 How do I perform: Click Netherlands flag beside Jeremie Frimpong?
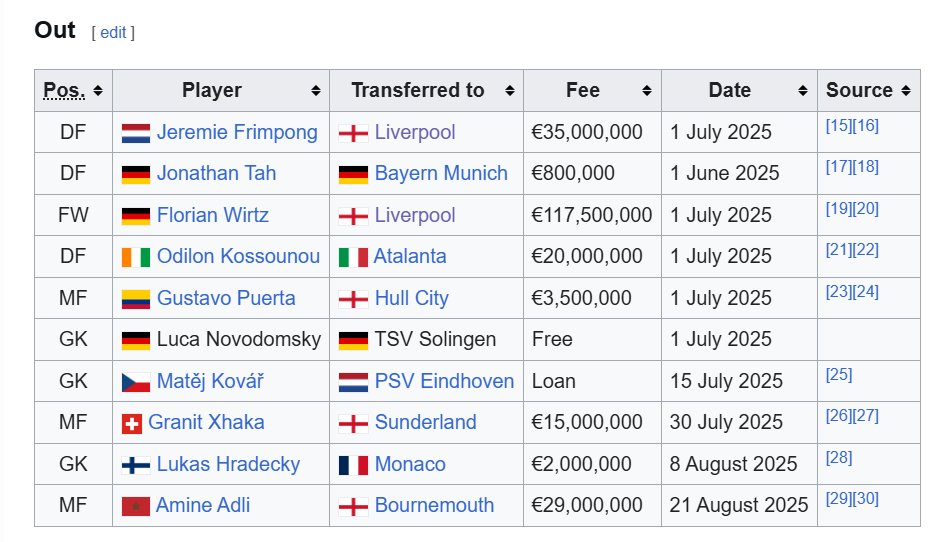[x=136, y=133]
